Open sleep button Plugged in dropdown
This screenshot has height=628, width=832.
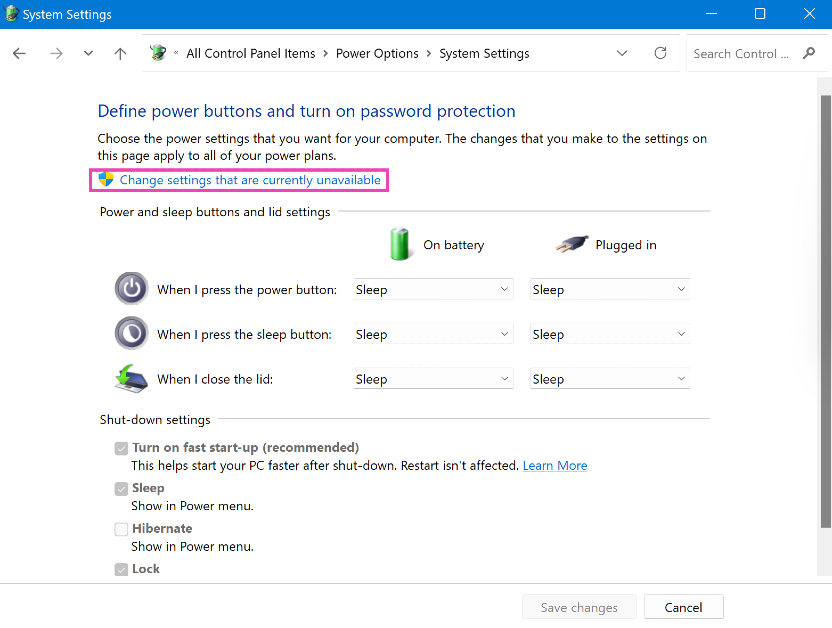609,335
